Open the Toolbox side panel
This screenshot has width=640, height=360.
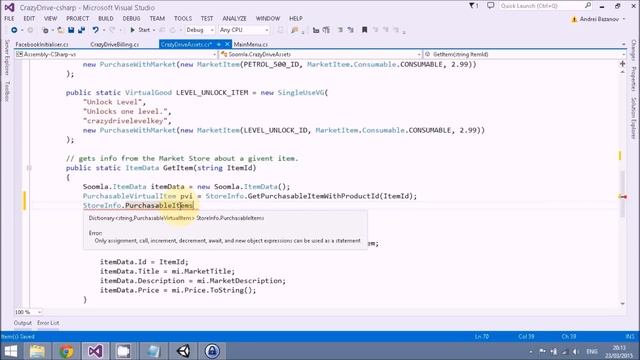click(7, 91)
